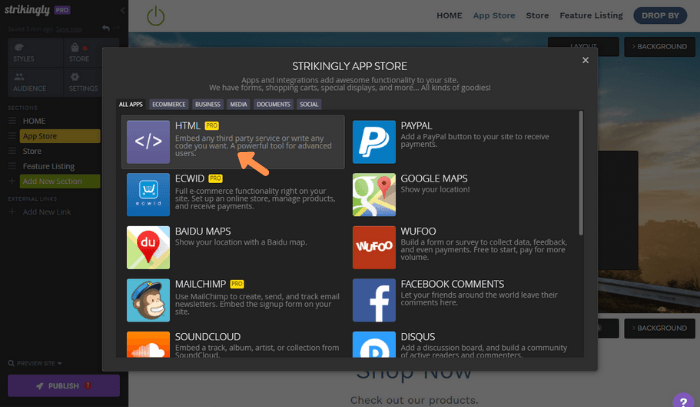Click the HTML app title text

[188, 126]
